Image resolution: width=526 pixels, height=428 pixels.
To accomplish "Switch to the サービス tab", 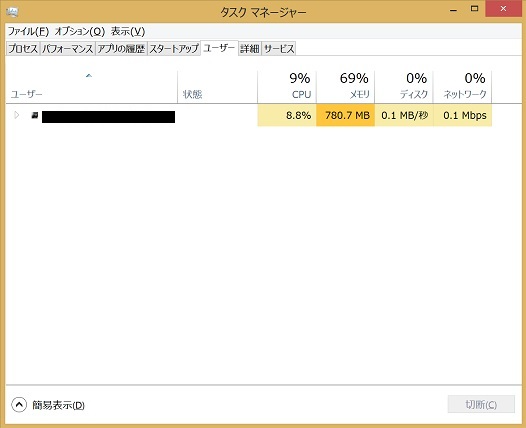I will pos(279,49).
